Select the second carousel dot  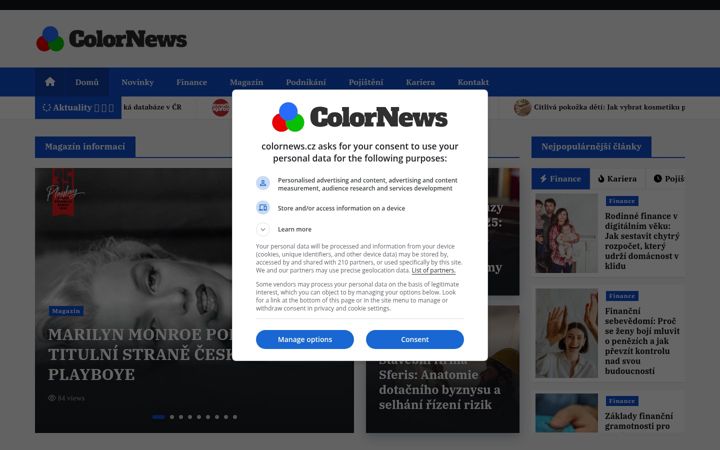pos(172,417)
